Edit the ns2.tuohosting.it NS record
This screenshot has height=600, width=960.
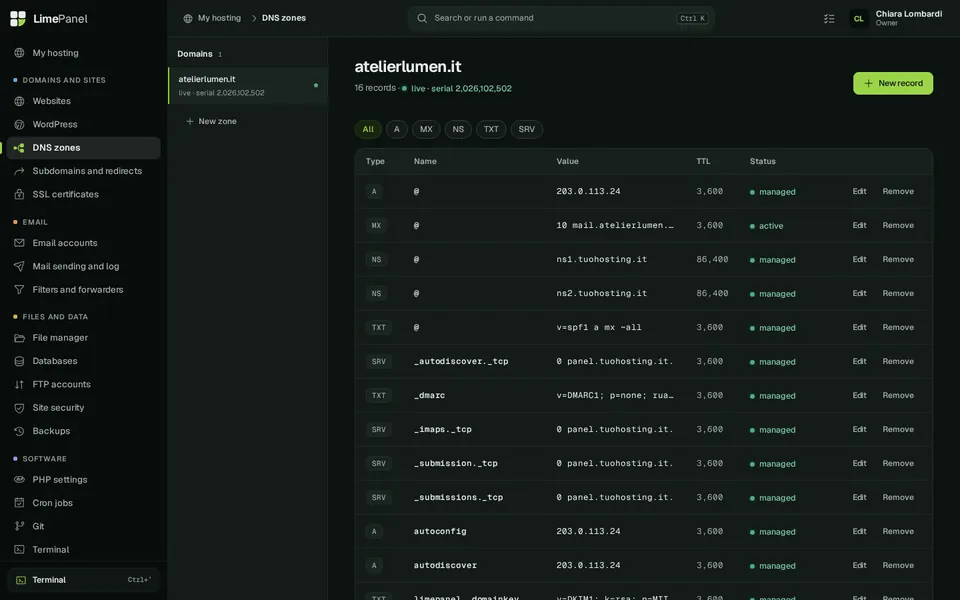click(x=859, y=293)
